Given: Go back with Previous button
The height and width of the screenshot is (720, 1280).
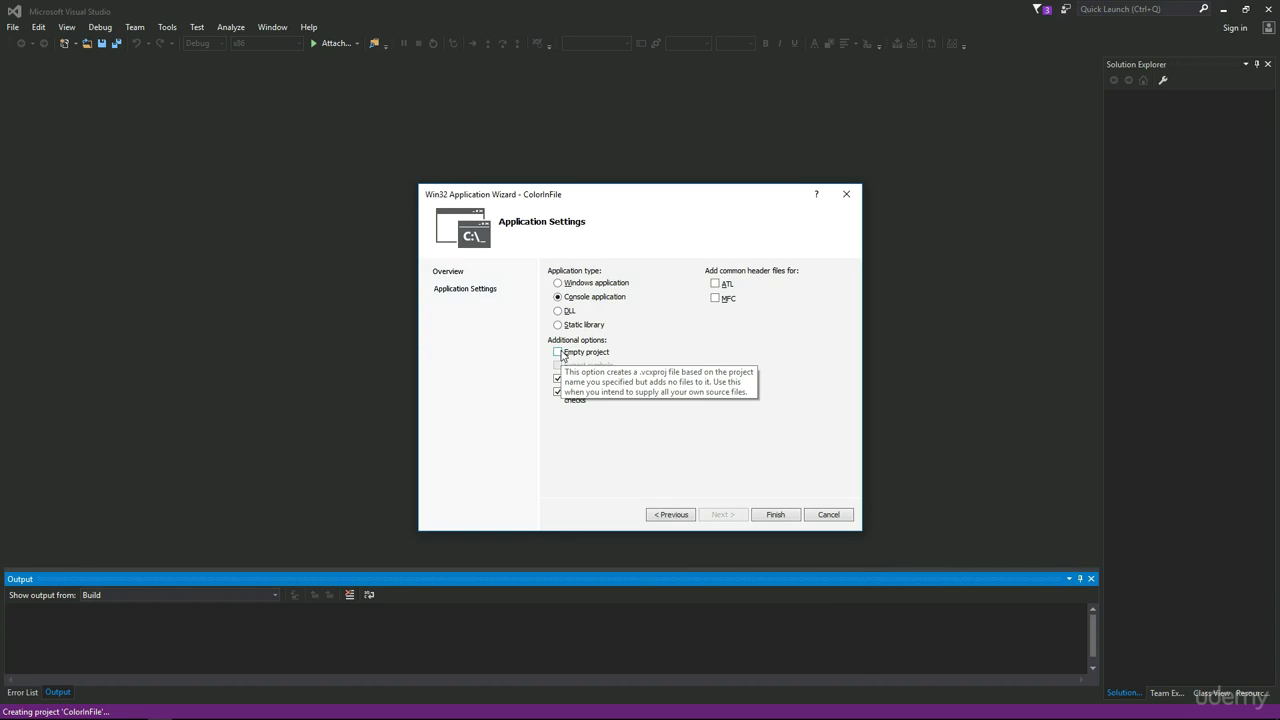Looking at the screenshot, I should click(x=671, y=515).
